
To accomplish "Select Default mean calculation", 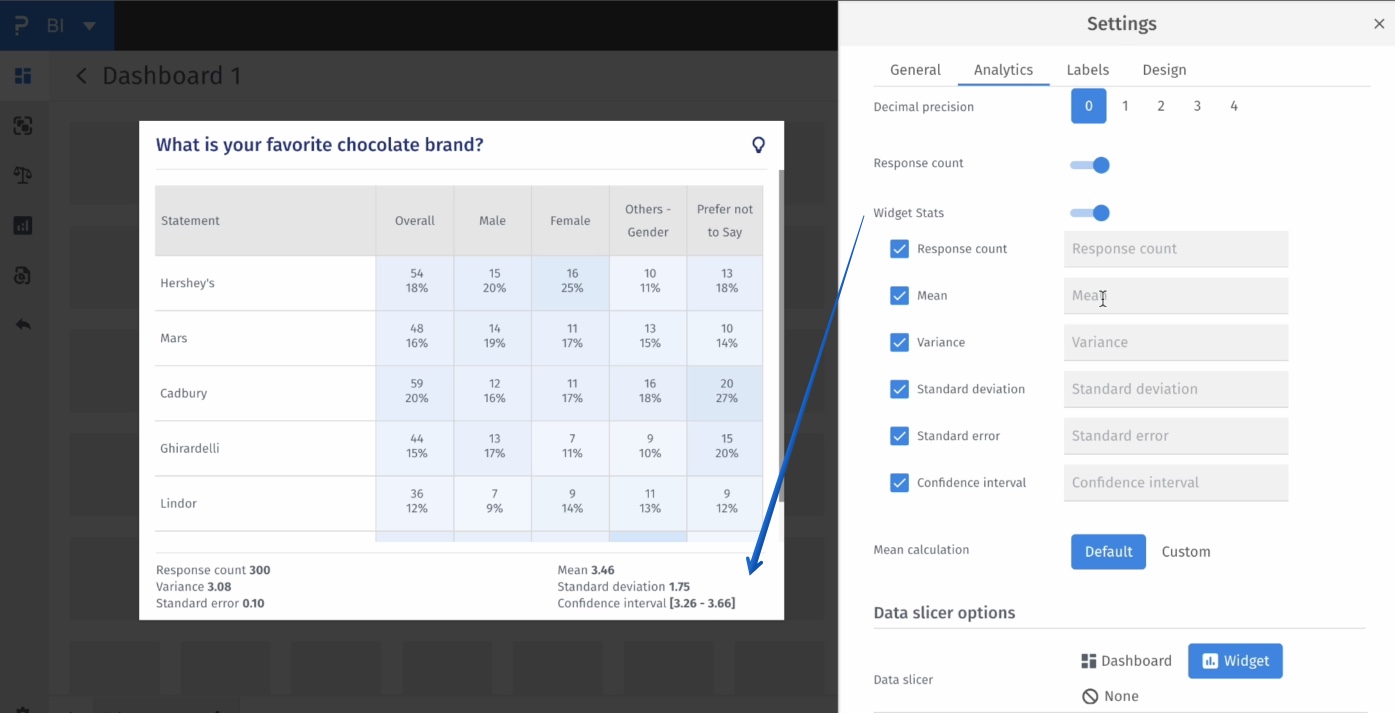I will pyautogui.click(x=1108, y=552).
